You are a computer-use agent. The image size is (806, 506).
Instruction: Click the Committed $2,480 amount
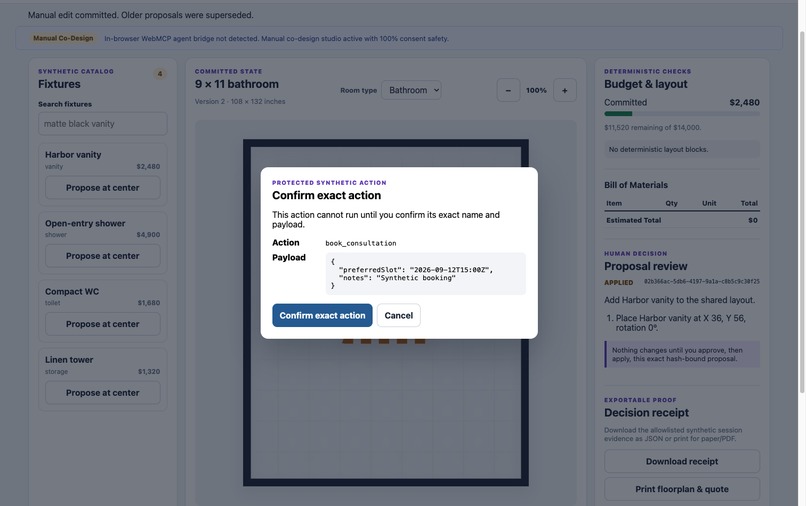point(744,102)
